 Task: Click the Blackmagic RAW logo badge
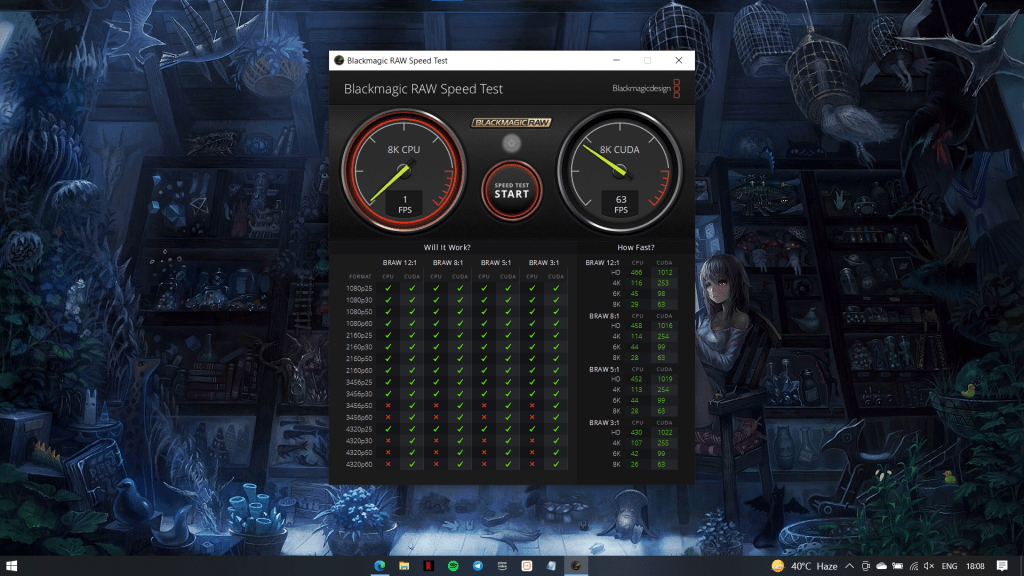(511, 123)
